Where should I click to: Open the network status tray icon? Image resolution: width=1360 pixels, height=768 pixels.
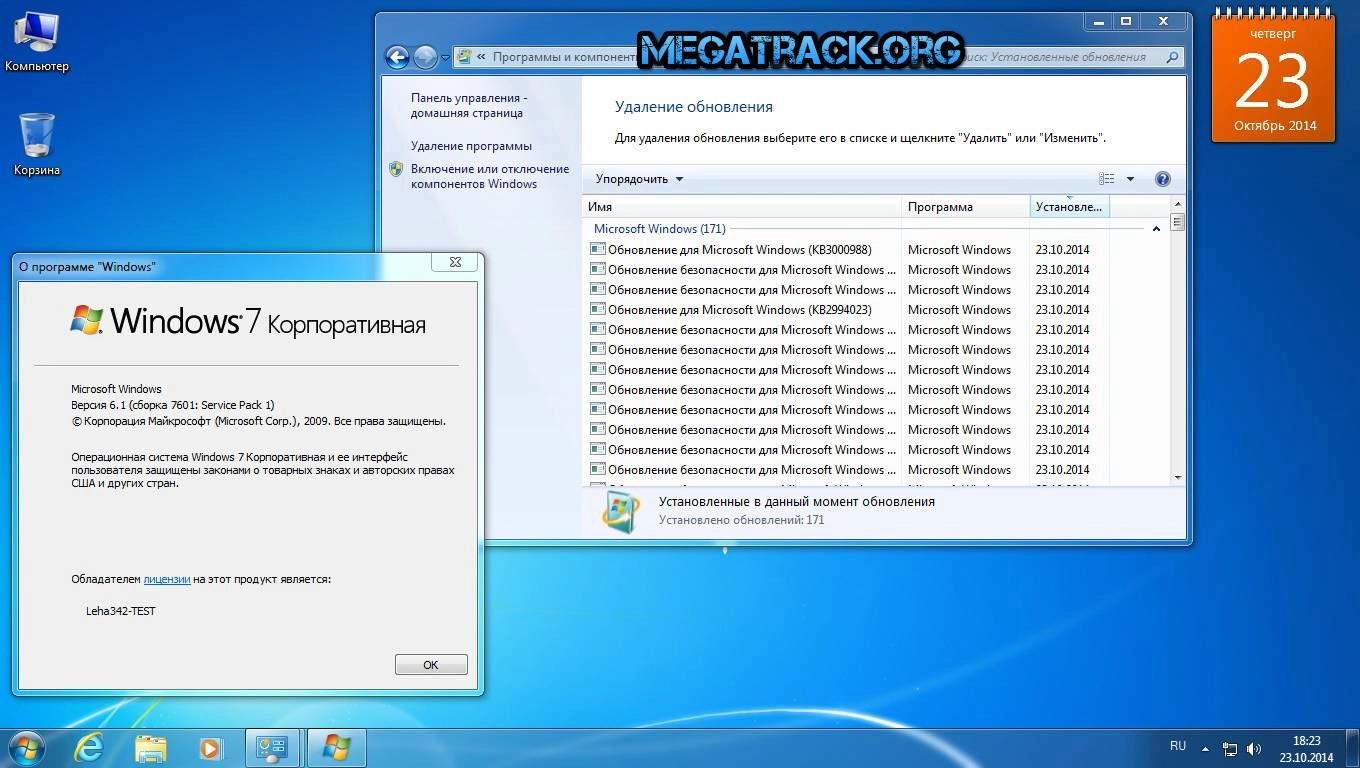tap(1230, 748)
